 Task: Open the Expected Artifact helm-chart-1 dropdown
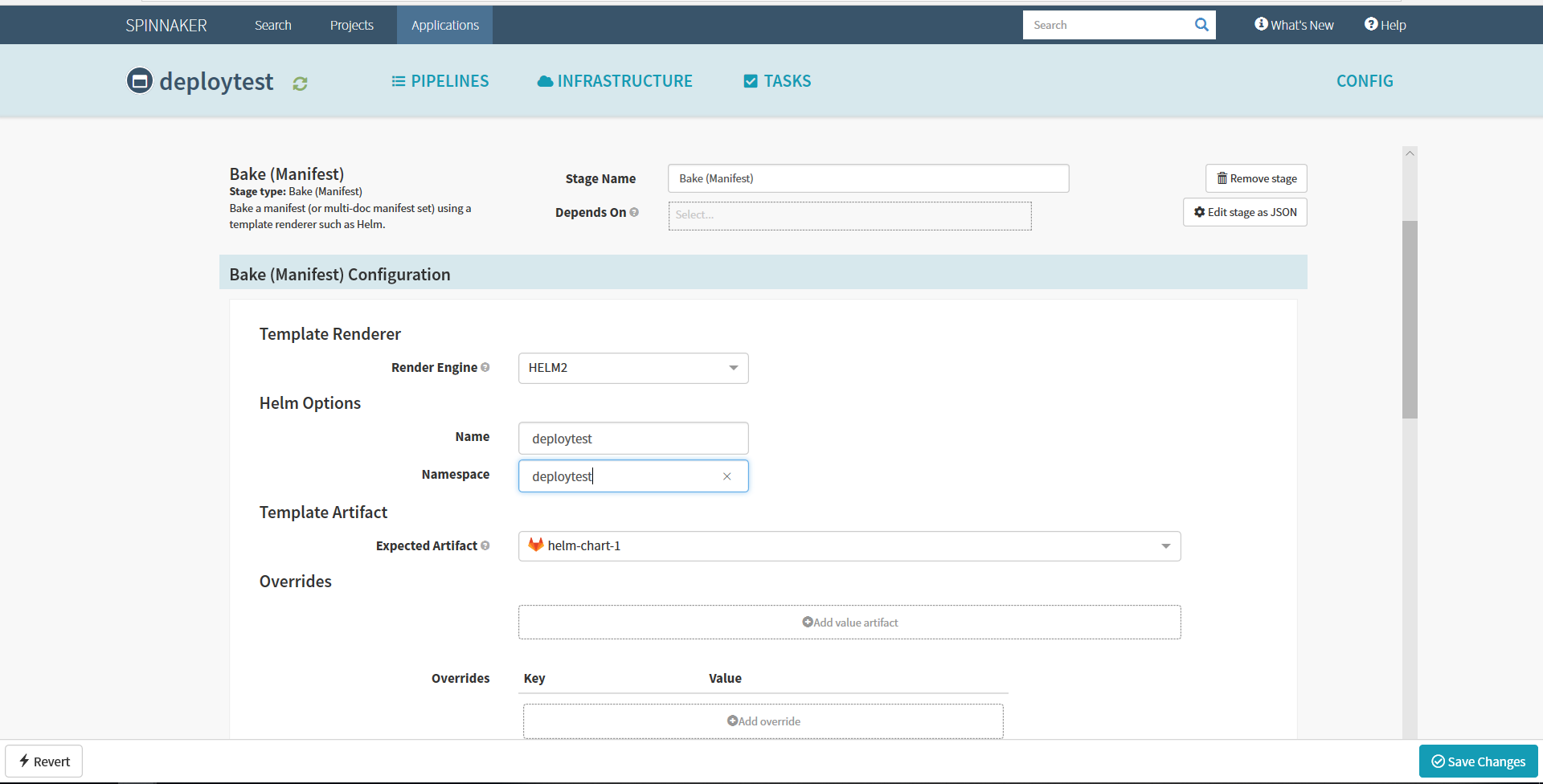[849, 546]
